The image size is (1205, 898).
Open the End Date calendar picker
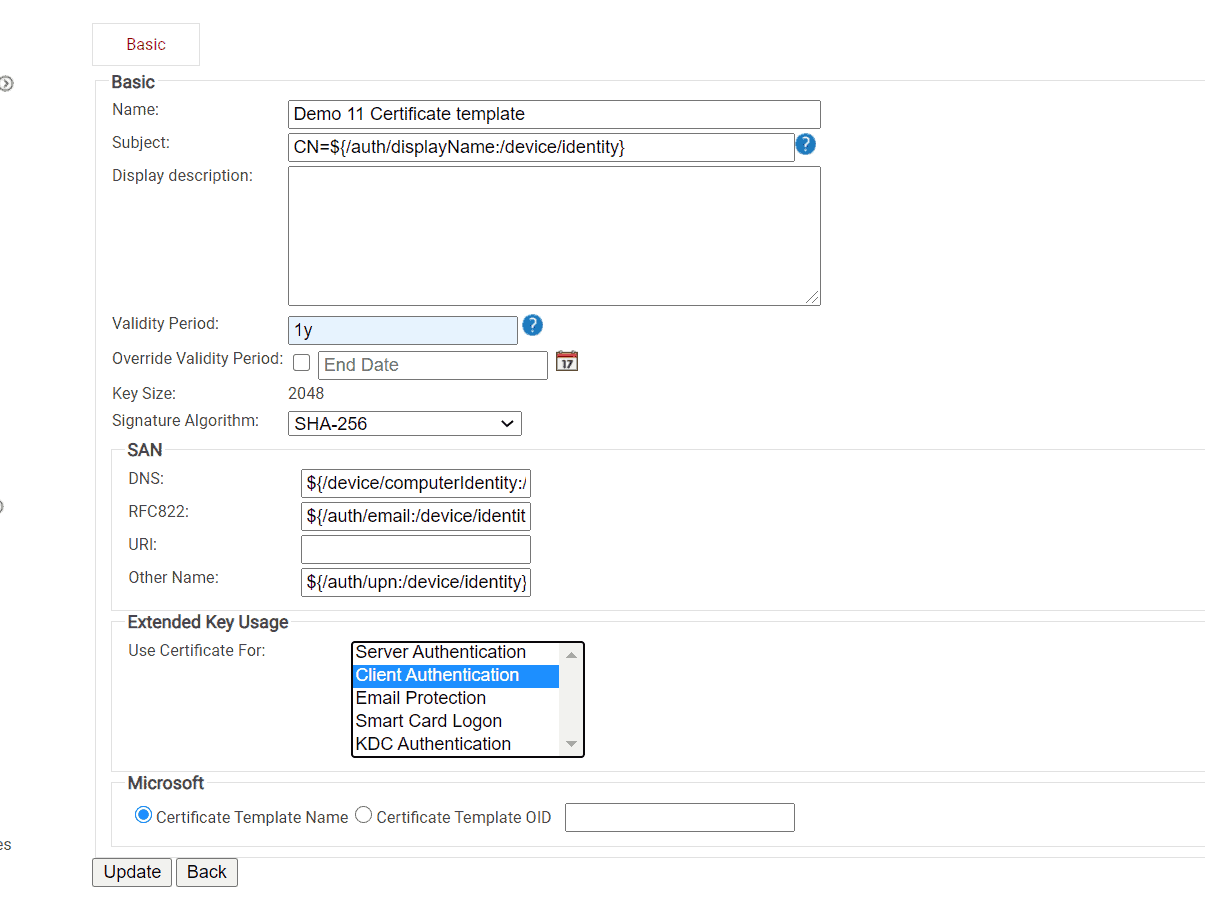click(x=567, y=361)
